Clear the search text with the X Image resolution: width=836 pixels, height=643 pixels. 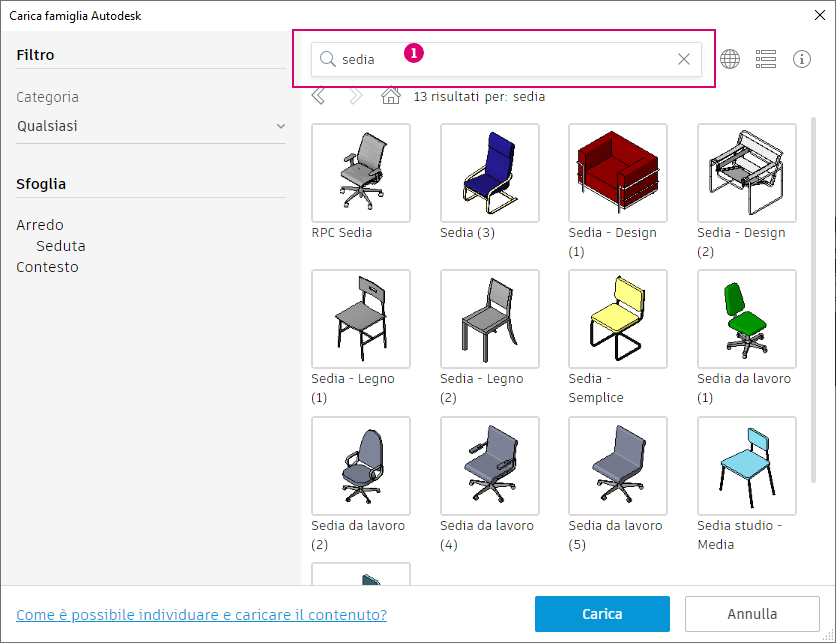click(684, 59)
